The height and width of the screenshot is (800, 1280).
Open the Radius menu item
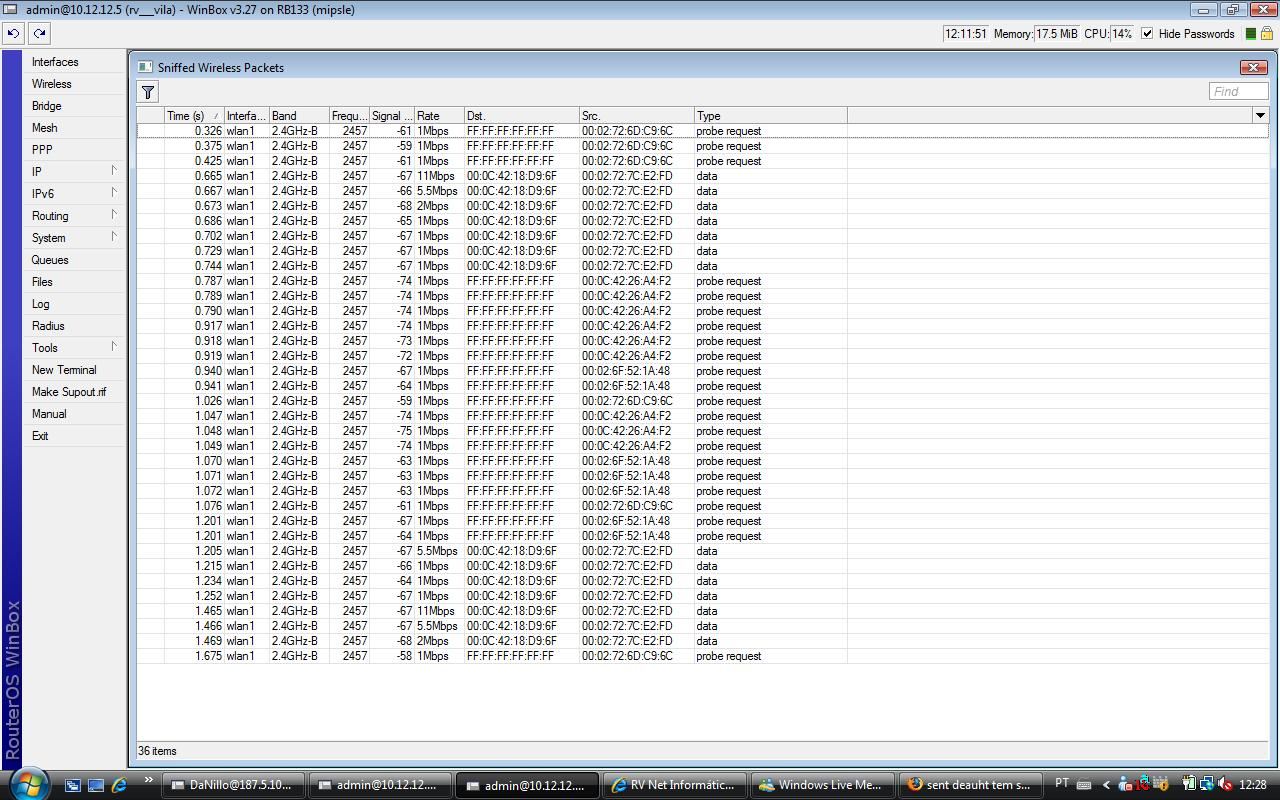tap(75, 326)
